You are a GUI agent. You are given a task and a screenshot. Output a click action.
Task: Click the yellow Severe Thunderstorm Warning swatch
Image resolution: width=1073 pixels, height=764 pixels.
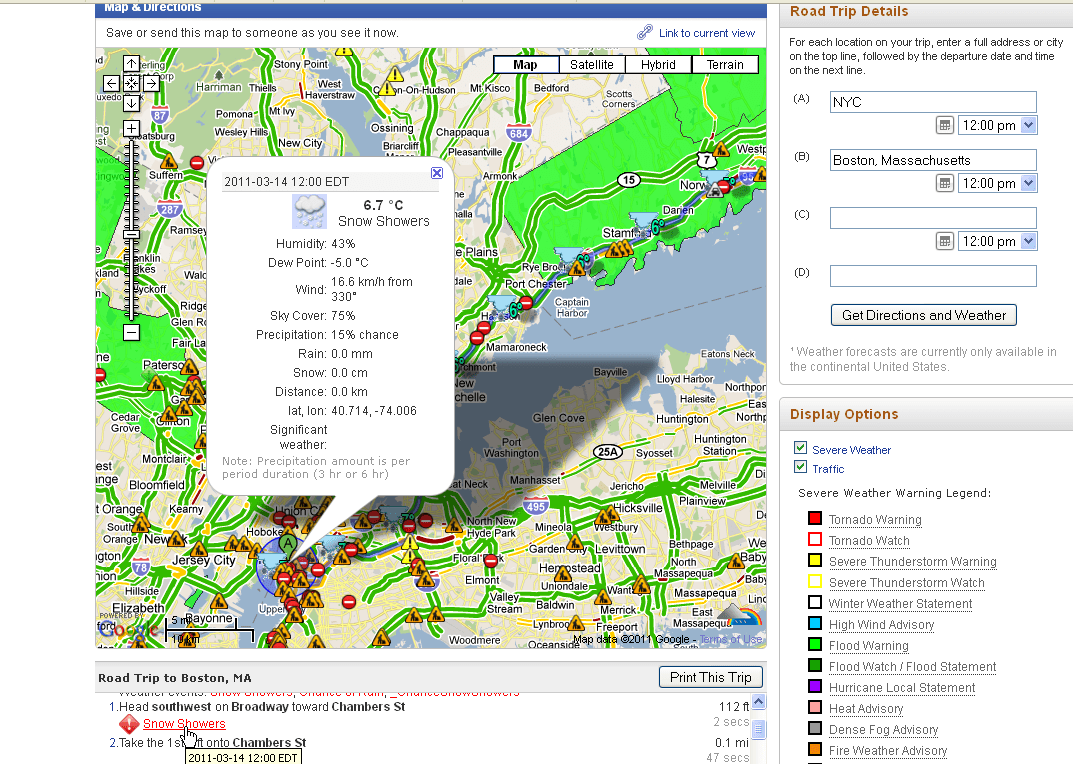click(814, 560)
